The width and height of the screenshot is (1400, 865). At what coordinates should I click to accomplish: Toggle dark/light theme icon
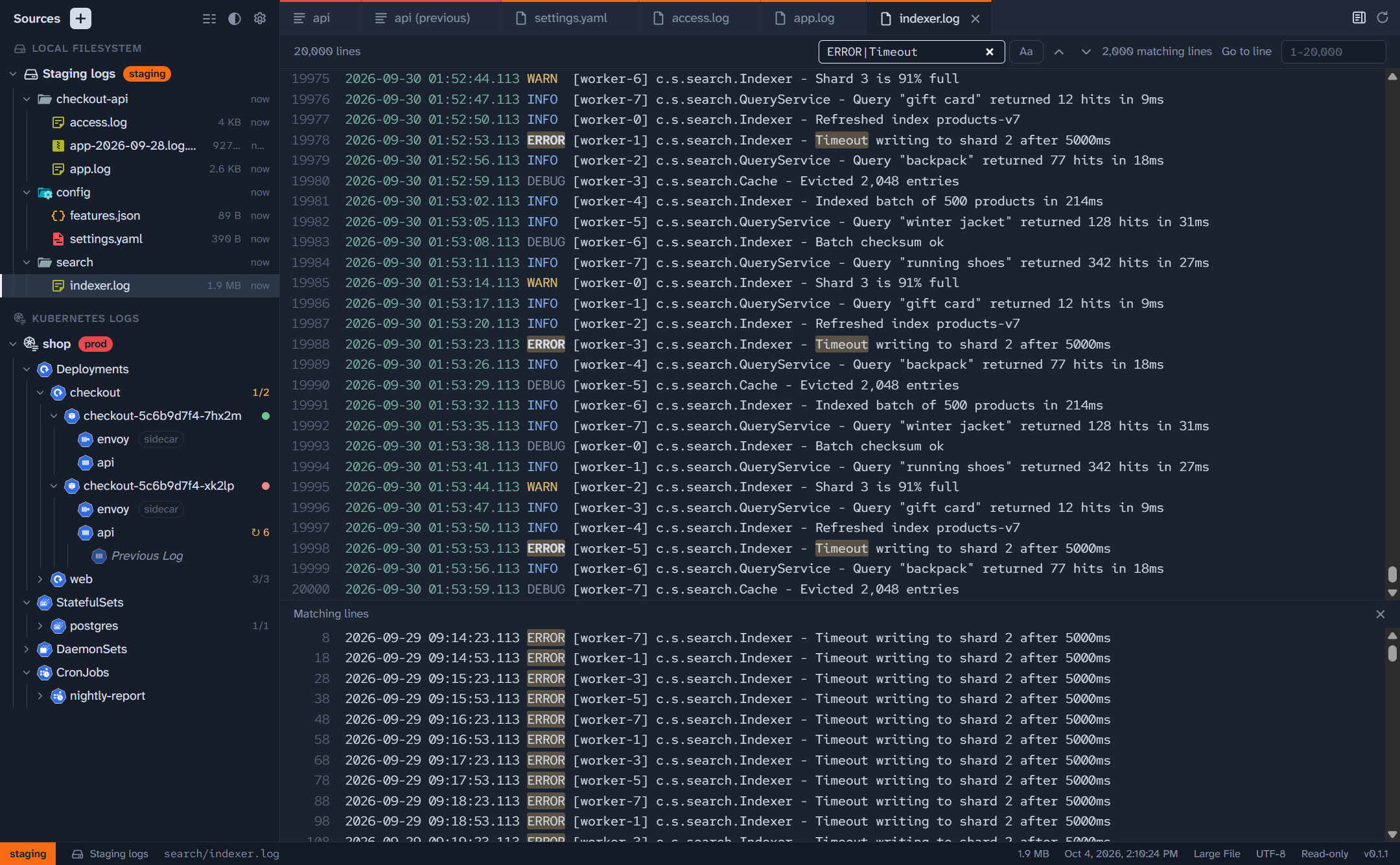(235, 19)
